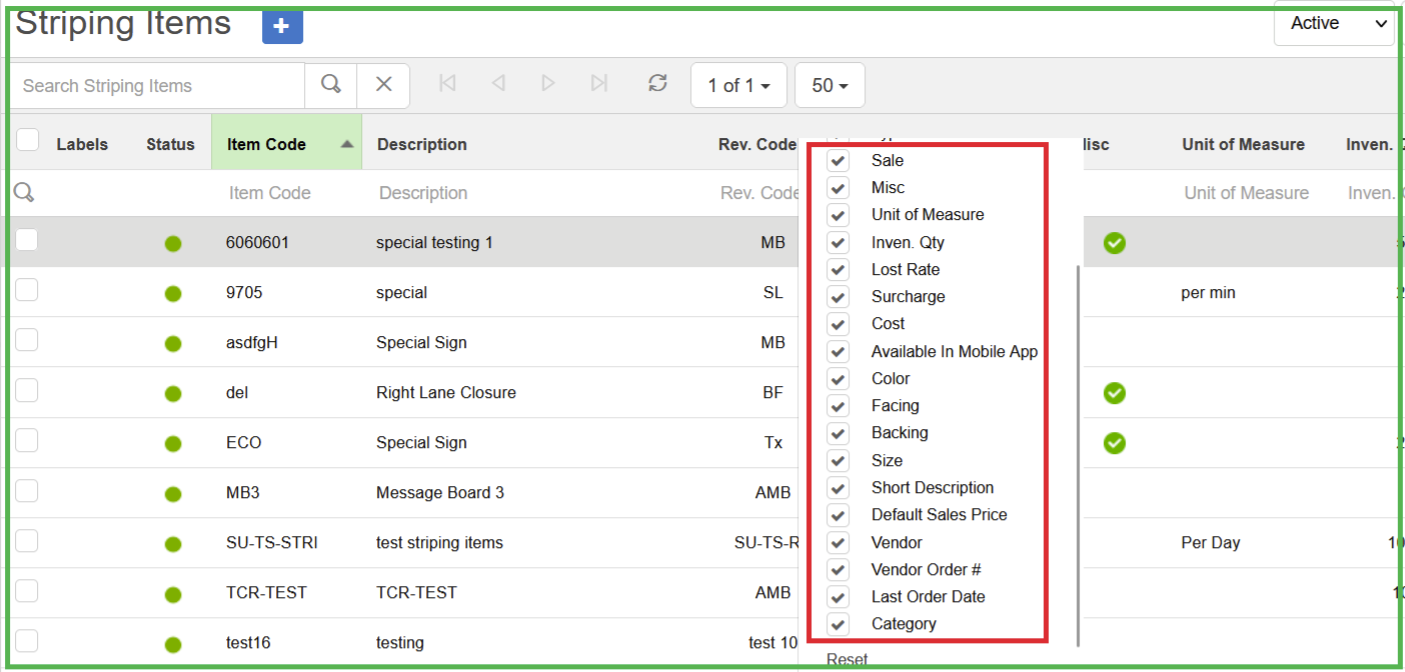Toggle the select-all checkbox in header

point(28,141)
